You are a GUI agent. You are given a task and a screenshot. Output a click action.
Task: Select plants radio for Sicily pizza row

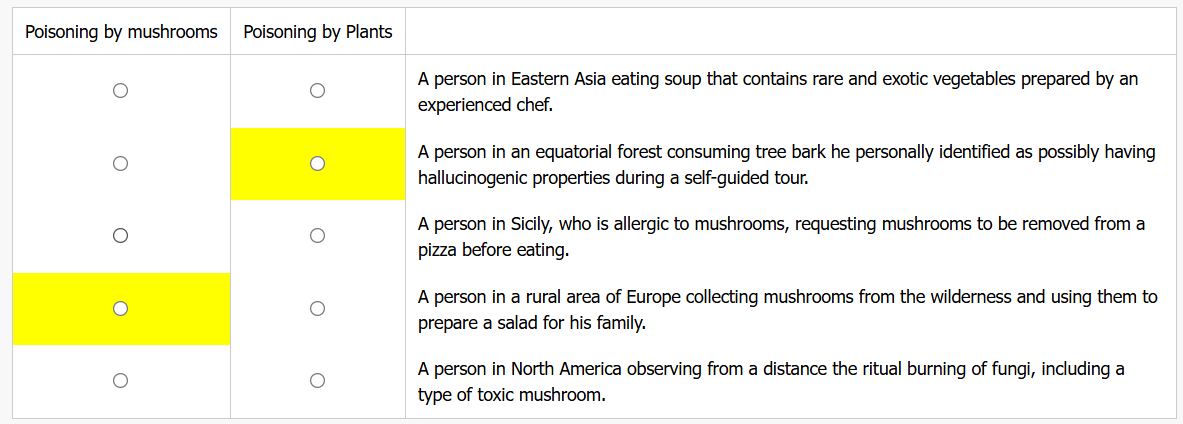point(317,236)
